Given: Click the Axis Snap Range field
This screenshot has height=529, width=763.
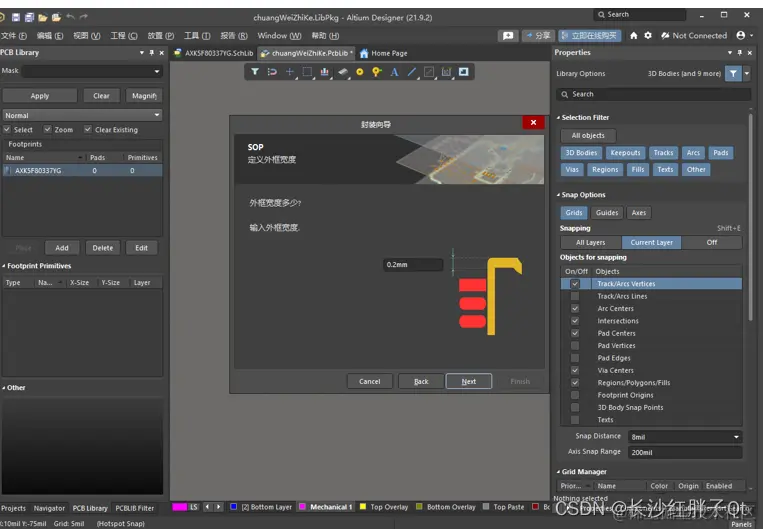Looking at the screenshot, I should click(685, 453).
